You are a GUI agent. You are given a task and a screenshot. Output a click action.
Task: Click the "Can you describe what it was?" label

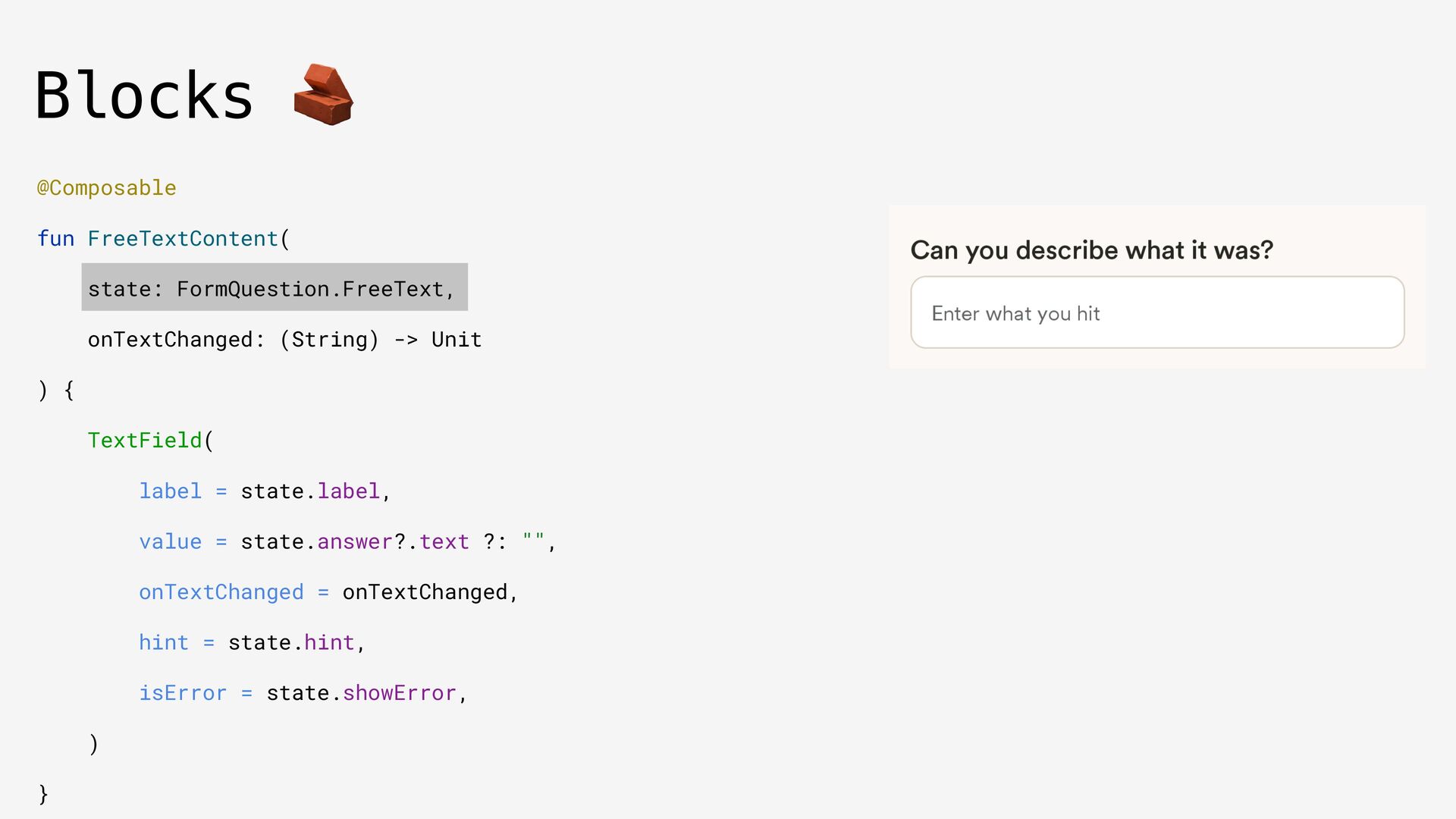tap(1091, 250)
